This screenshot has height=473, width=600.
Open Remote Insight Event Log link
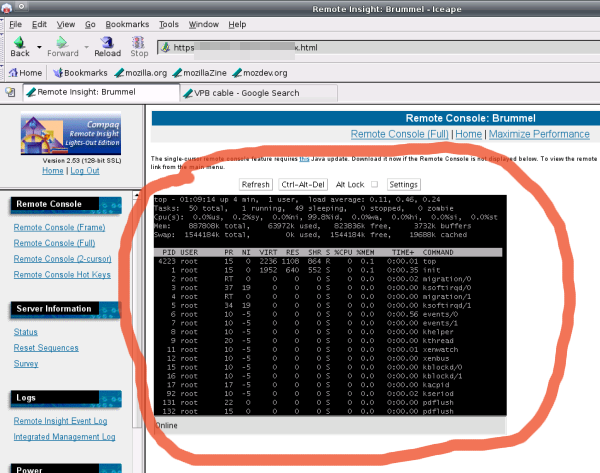point(60,421)
